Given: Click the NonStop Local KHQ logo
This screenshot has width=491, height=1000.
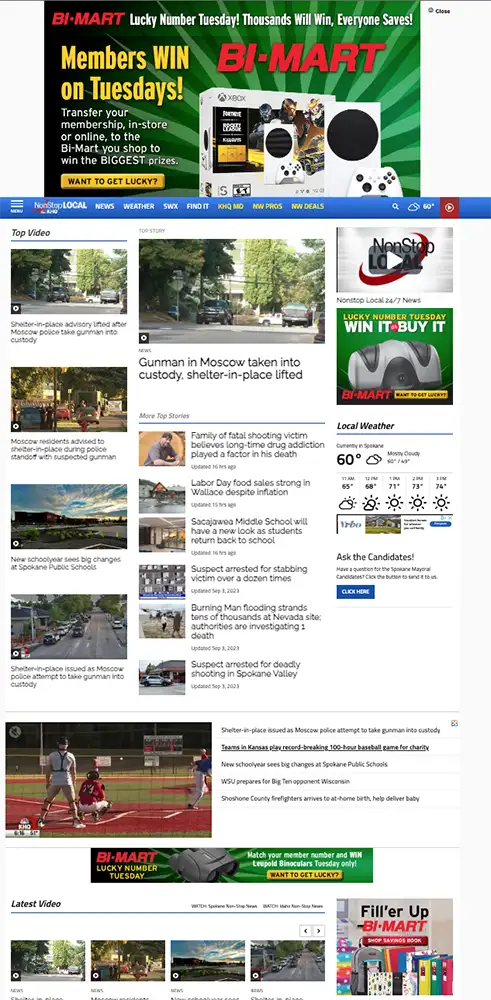Looking at the screenshot, I should [61, 207].
